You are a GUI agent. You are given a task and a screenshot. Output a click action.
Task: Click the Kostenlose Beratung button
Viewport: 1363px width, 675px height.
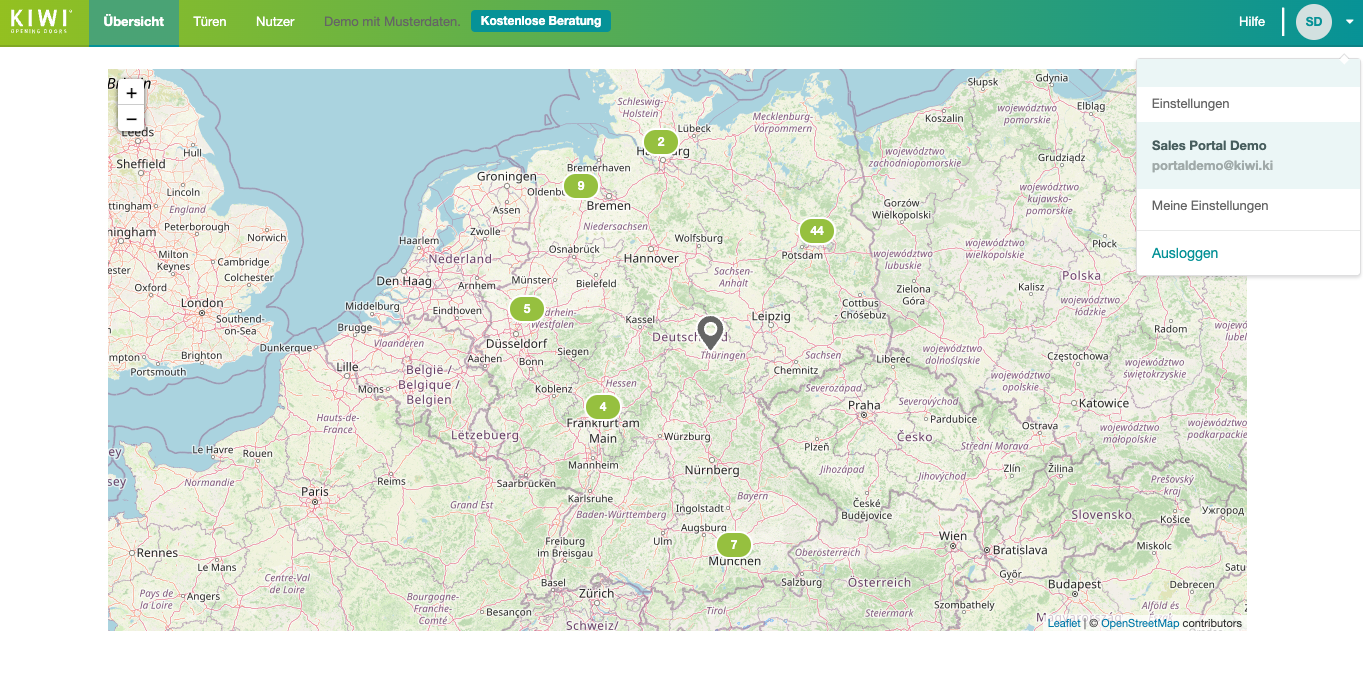[x=540, y=21]
